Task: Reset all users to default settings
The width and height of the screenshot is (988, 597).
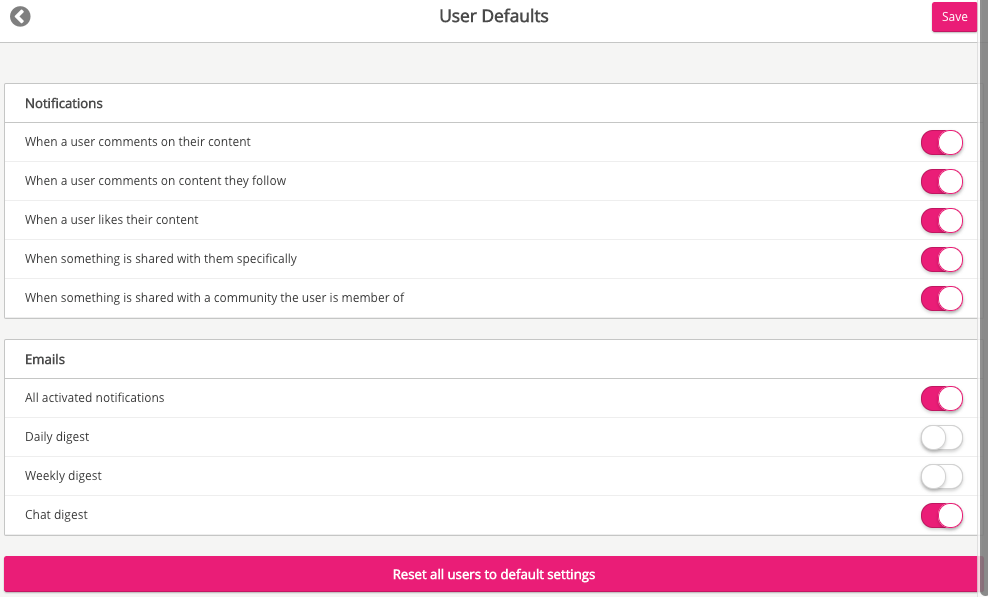Action: 493,575
